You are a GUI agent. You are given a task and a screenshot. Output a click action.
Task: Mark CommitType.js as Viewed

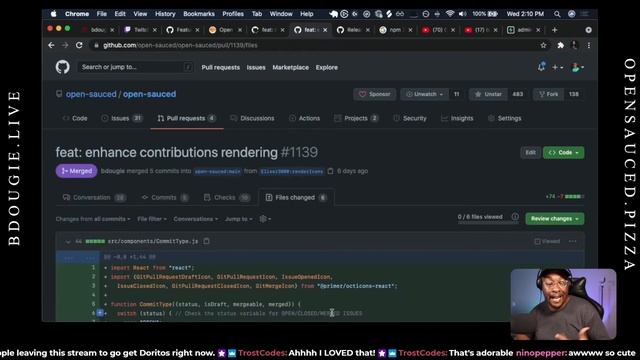[x=547, y=241]
